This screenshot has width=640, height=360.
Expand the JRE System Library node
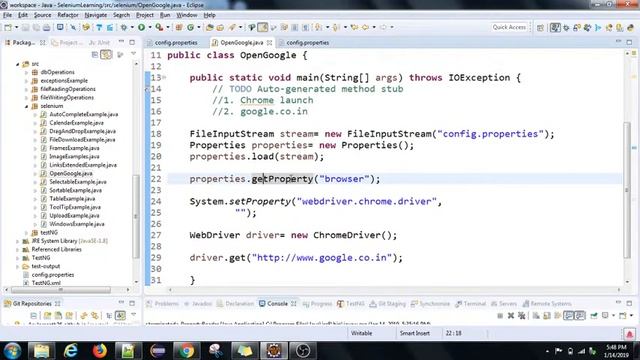point(18,241)
